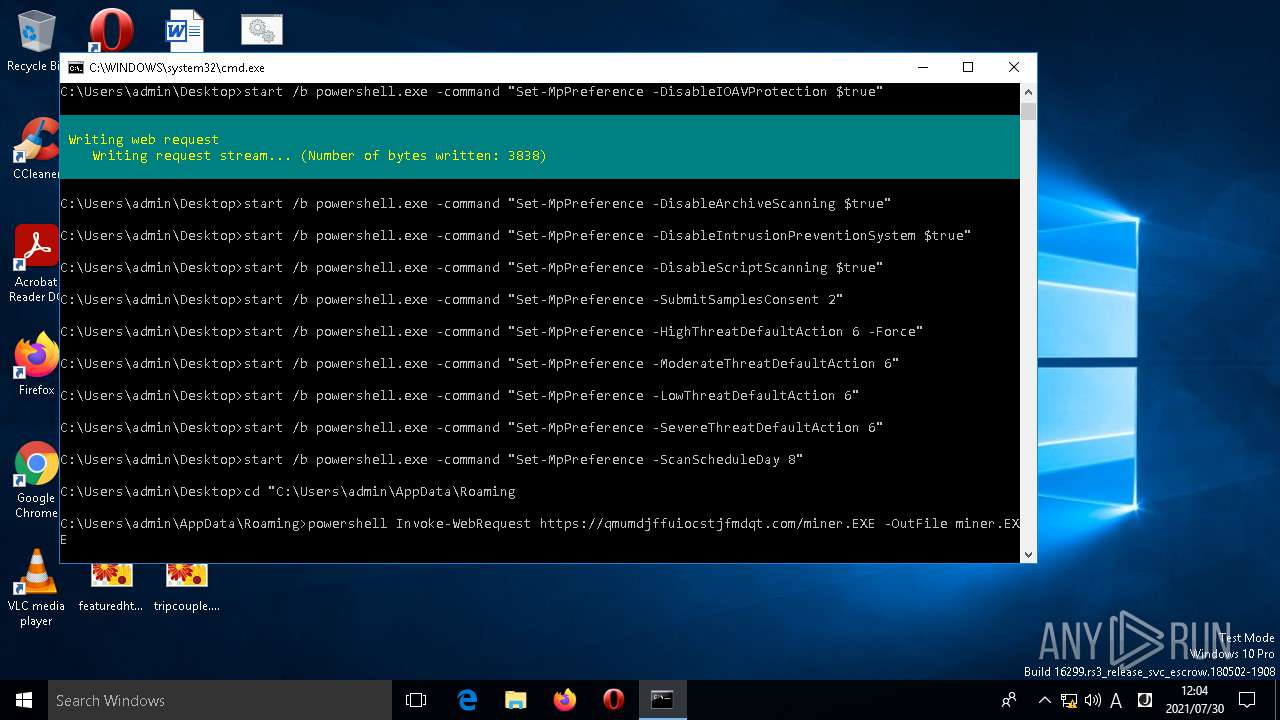Click the taskbar clock showing 12:04

pyautogui.click(x=1195, y=700)
